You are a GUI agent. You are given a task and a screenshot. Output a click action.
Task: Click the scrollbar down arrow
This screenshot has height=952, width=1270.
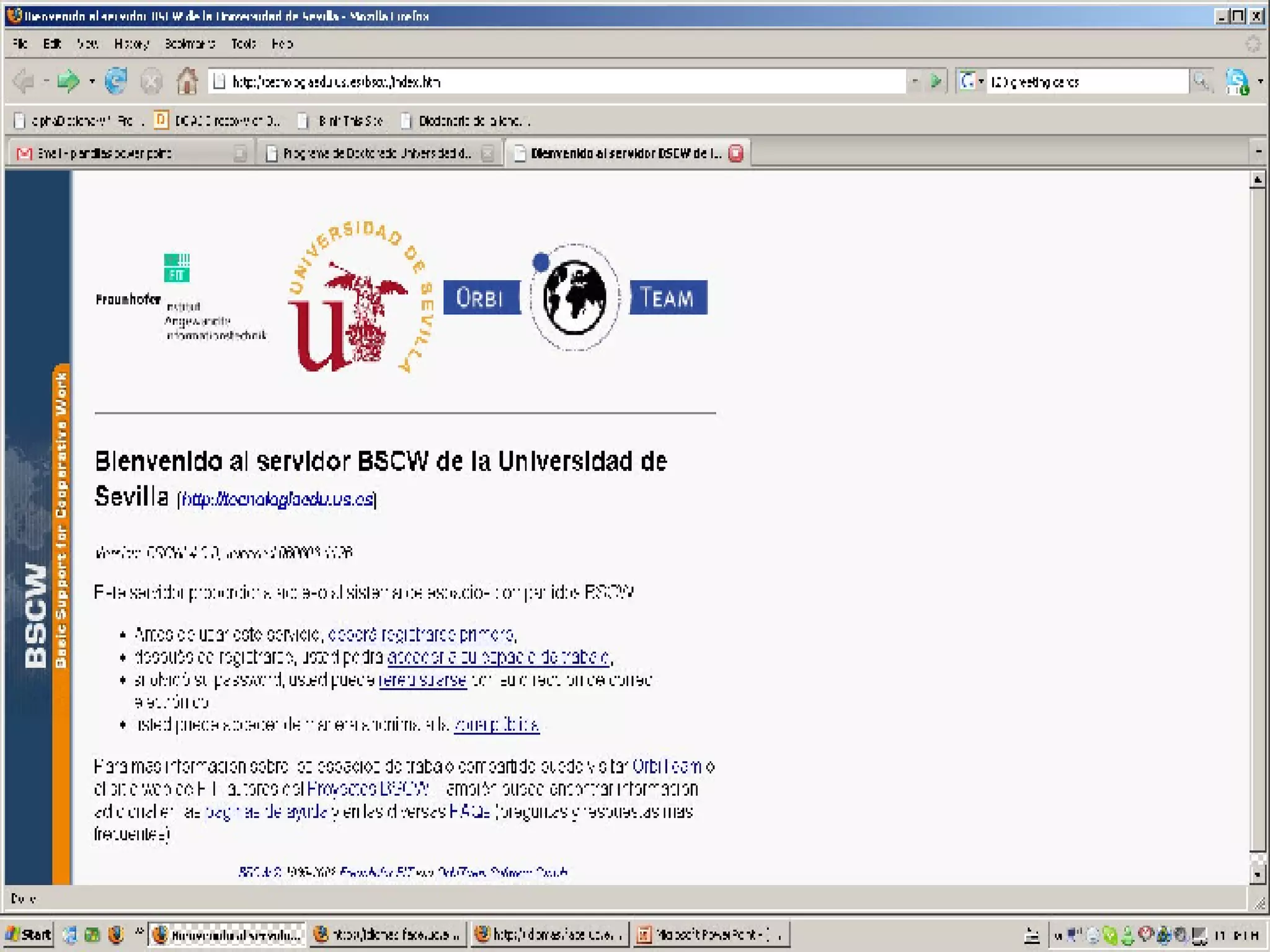pyautogui.click(x=1257, y=875)
